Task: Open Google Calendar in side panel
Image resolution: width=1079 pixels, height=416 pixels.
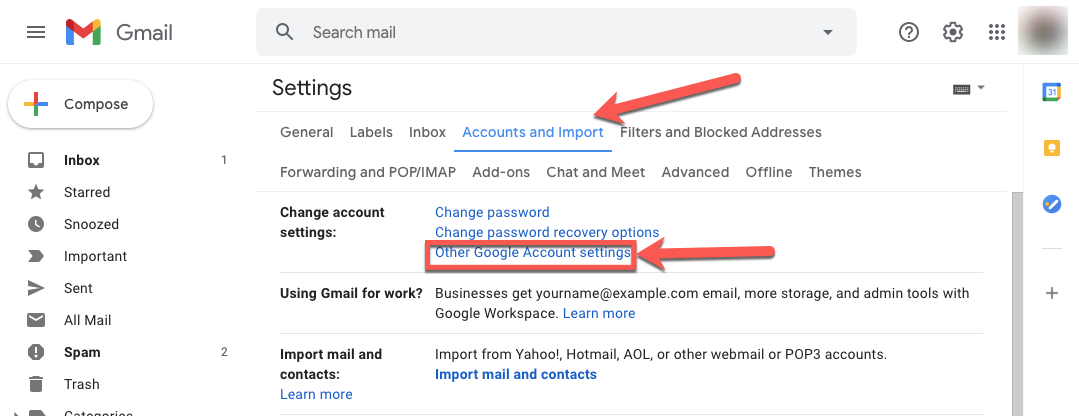Action: click(x=1051, y=91)
